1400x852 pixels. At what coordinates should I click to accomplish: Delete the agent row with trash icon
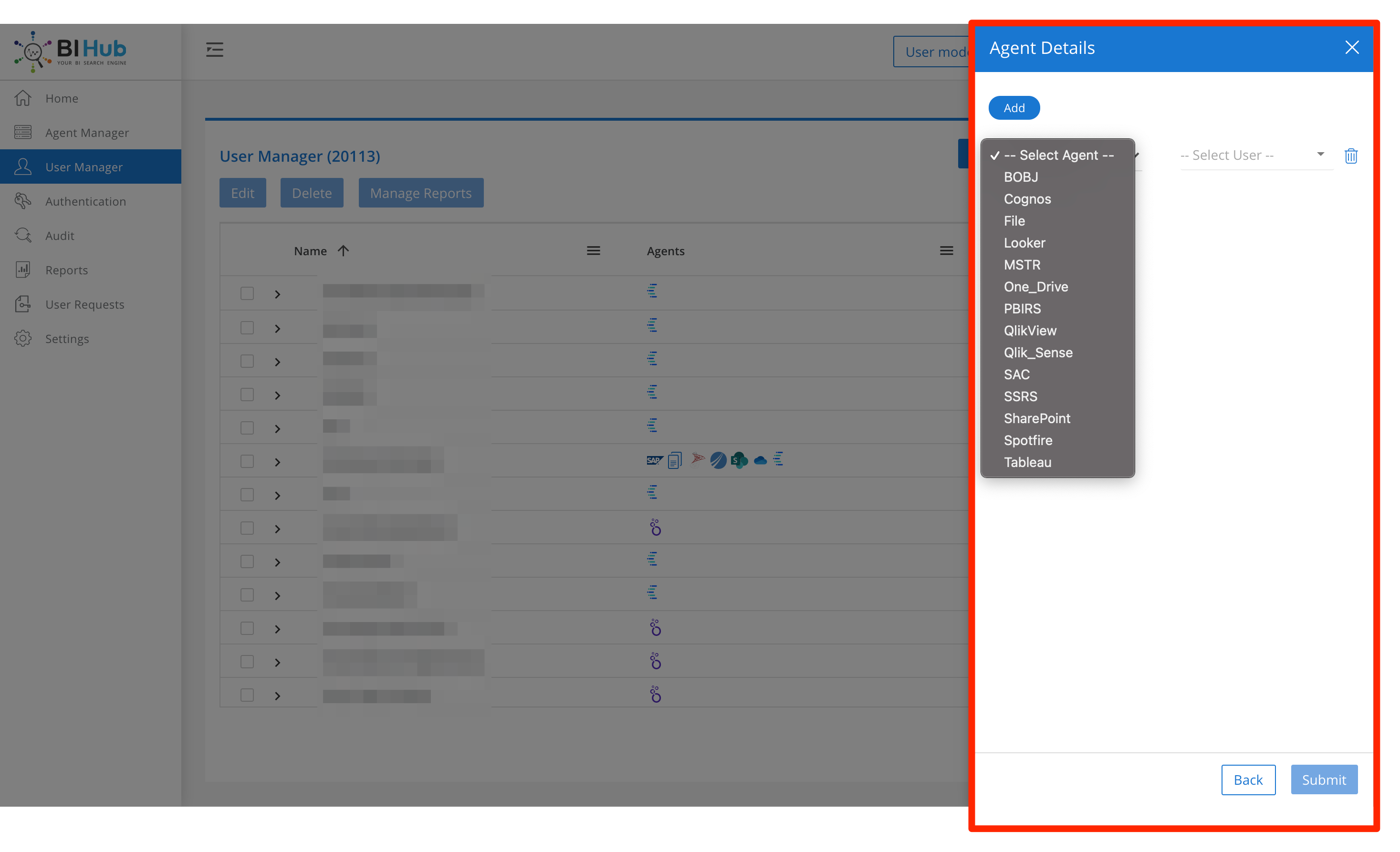click(1350, 156)
